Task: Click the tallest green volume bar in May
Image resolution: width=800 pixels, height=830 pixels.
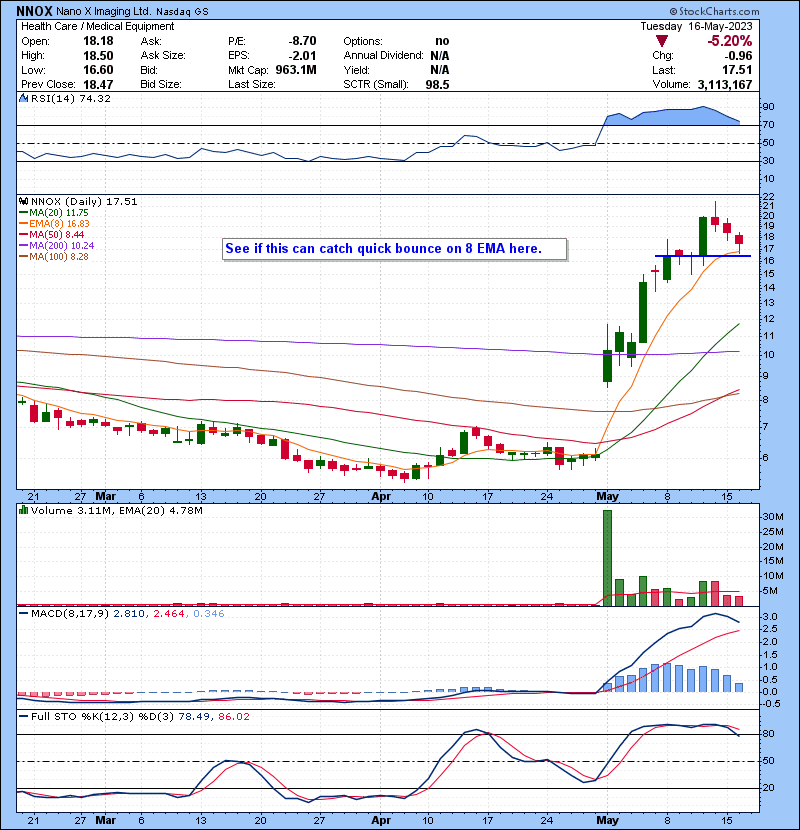Action: 607,558
